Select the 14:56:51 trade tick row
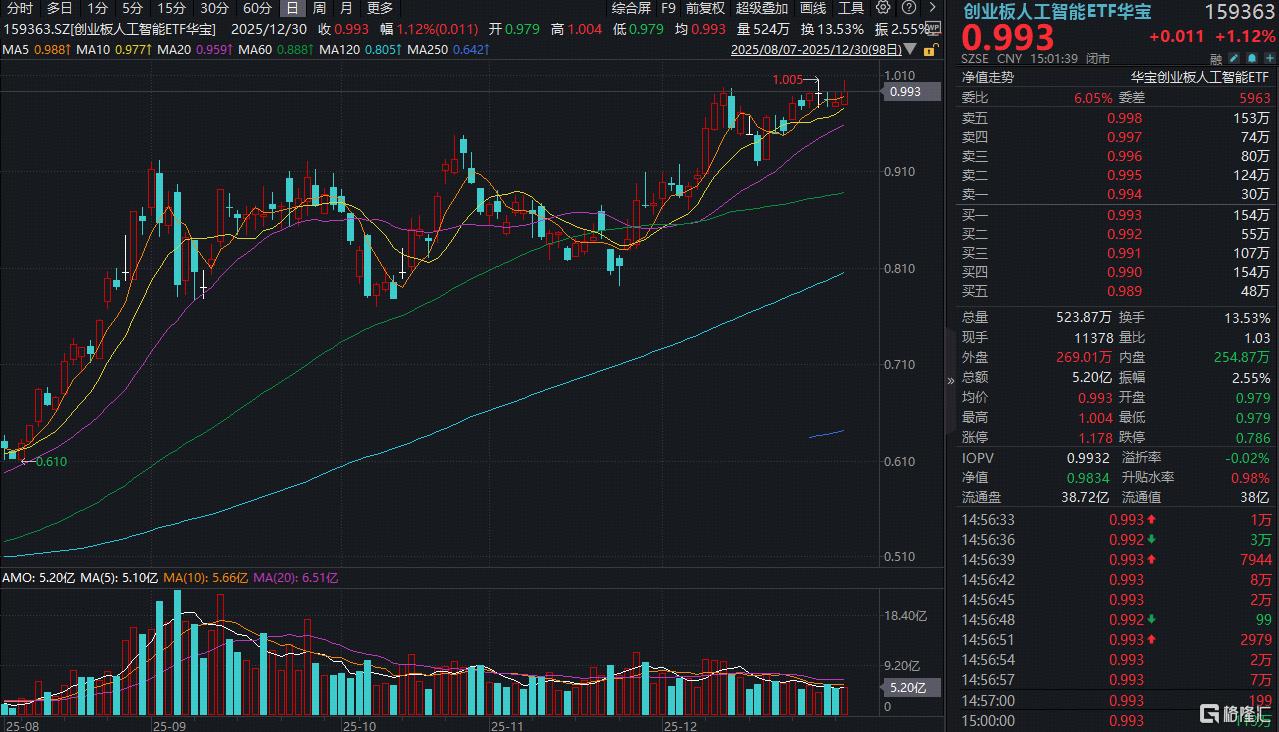1279x732 pixels. (1116, 640)
